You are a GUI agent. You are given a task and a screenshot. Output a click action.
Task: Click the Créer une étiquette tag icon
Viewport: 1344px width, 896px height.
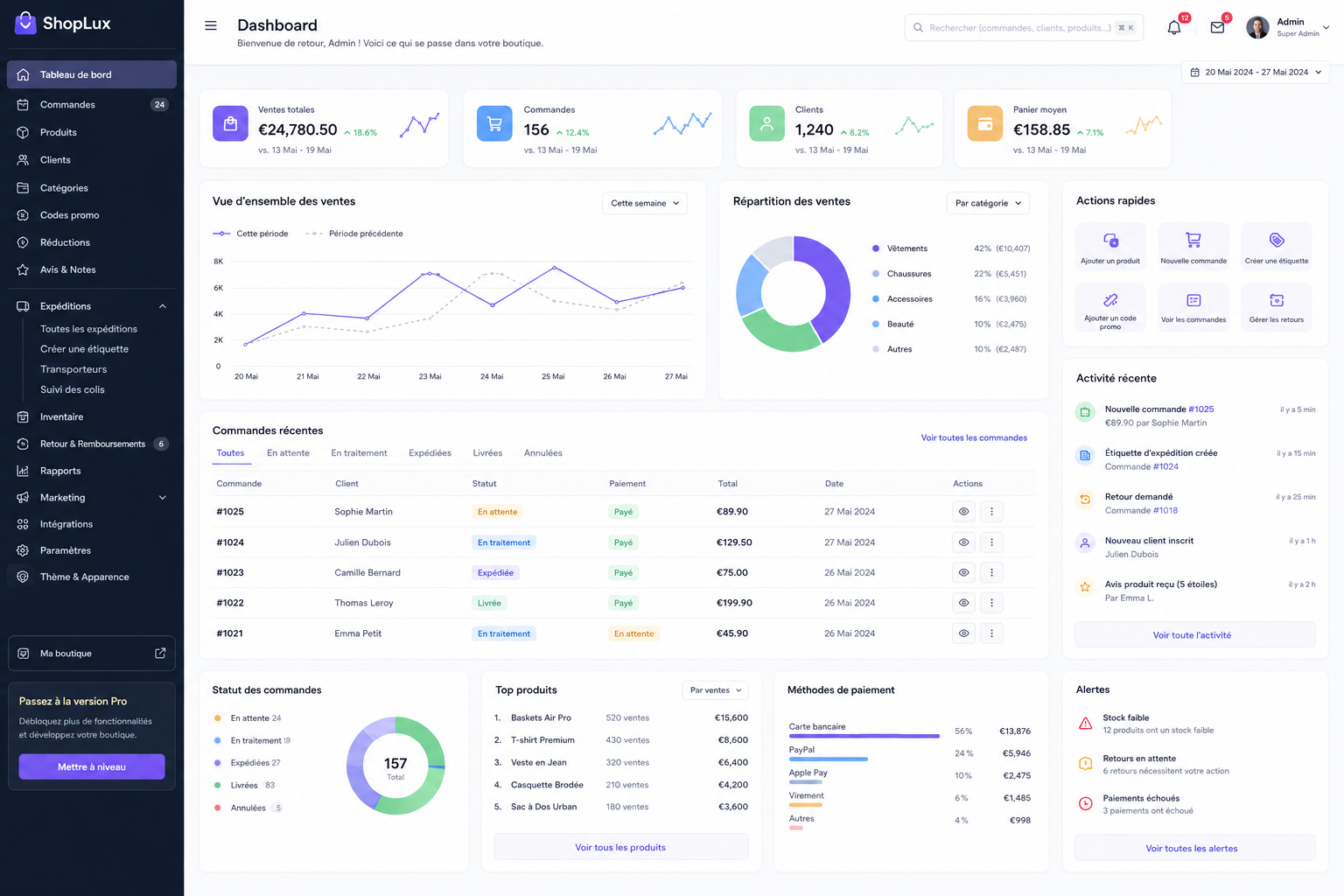(x=1277, y=240)
